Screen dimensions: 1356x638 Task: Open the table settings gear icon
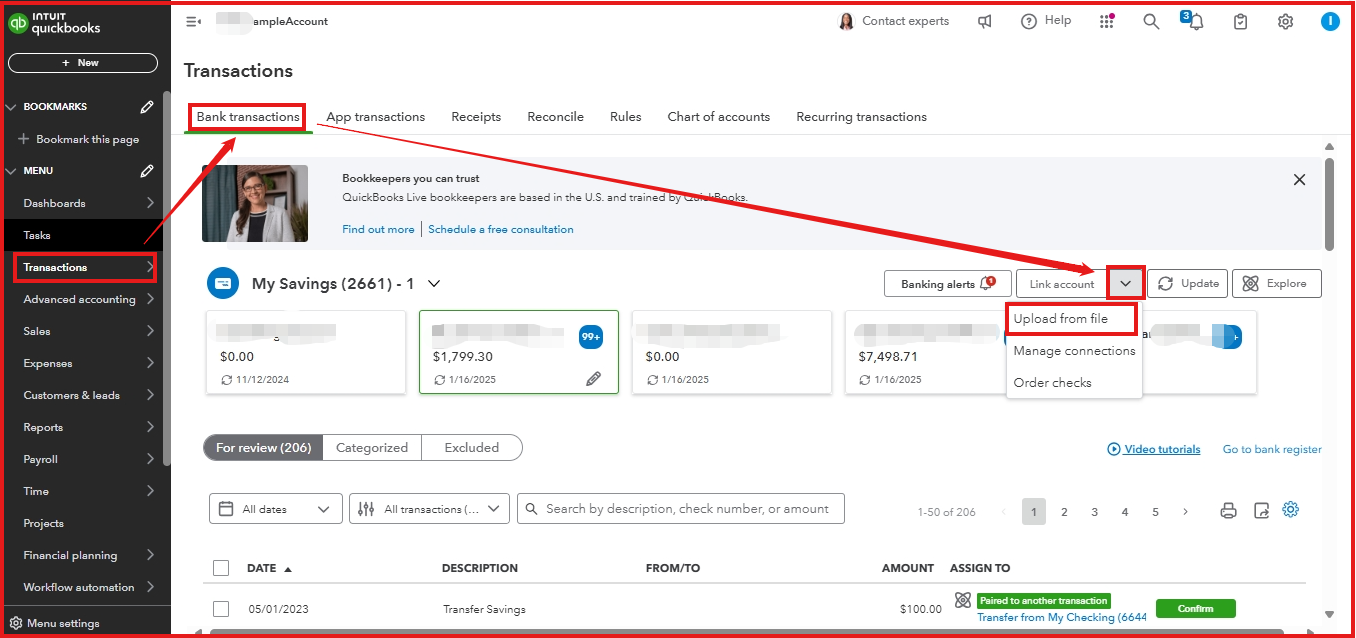click(x=1291, y=509)
